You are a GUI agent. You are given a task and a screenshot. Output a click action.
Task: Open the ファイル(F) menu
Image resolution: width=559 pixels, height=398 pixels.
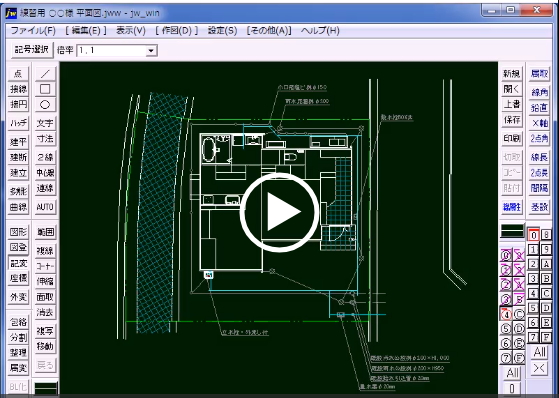(x=33, y=31)
